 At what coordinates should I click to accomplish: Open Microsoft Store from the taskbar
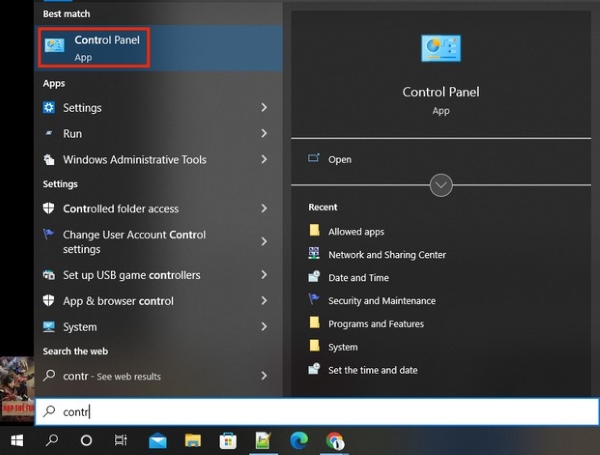[x=228, y=441]
